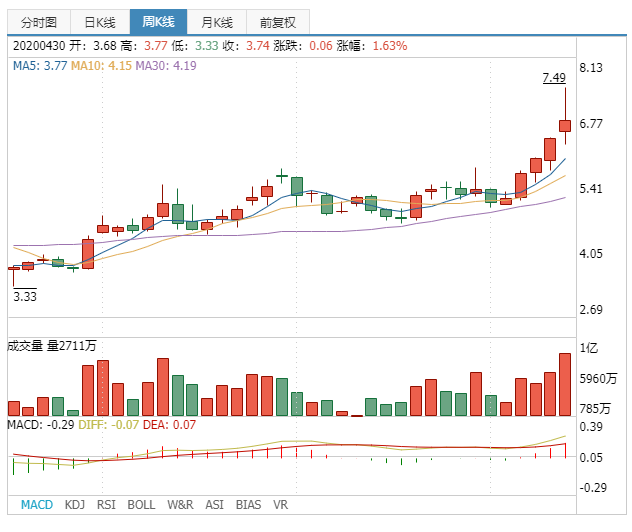
Task: Click the 前复权 adjustment tab
Action: click(277, 22)
